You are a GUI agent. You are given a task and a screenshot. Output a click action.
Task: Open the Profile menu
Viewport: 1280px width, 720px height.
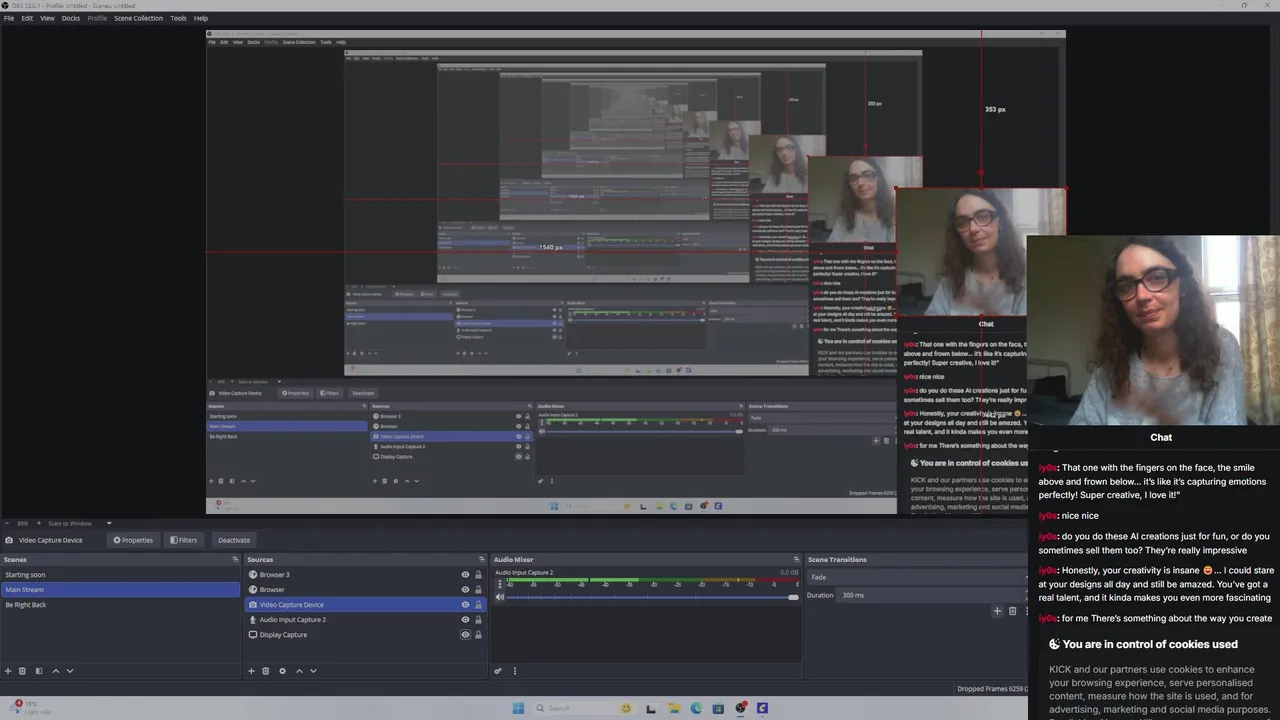point(97,18)
